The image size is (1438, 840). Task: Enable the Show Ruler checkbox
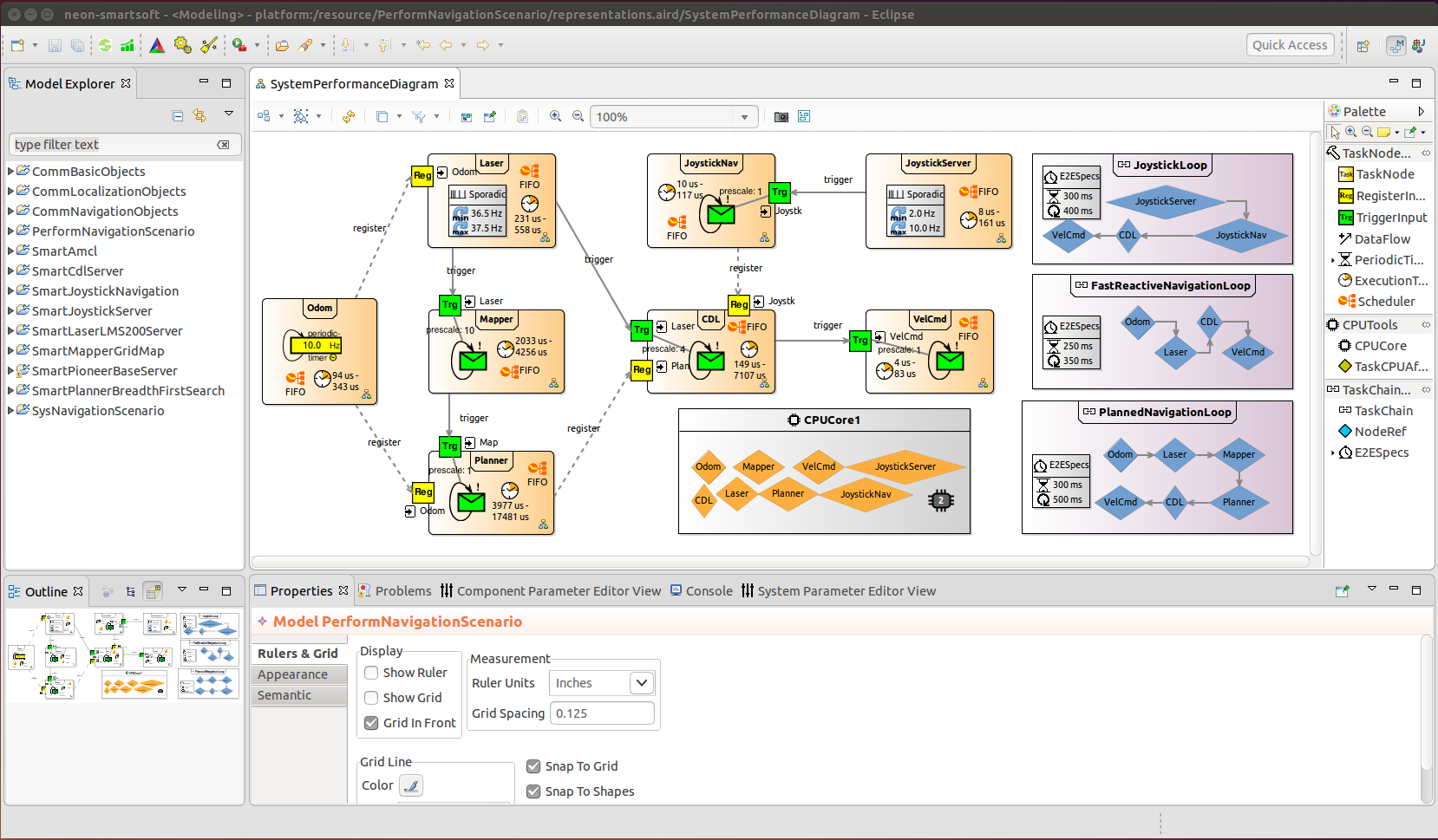point(371,673)
